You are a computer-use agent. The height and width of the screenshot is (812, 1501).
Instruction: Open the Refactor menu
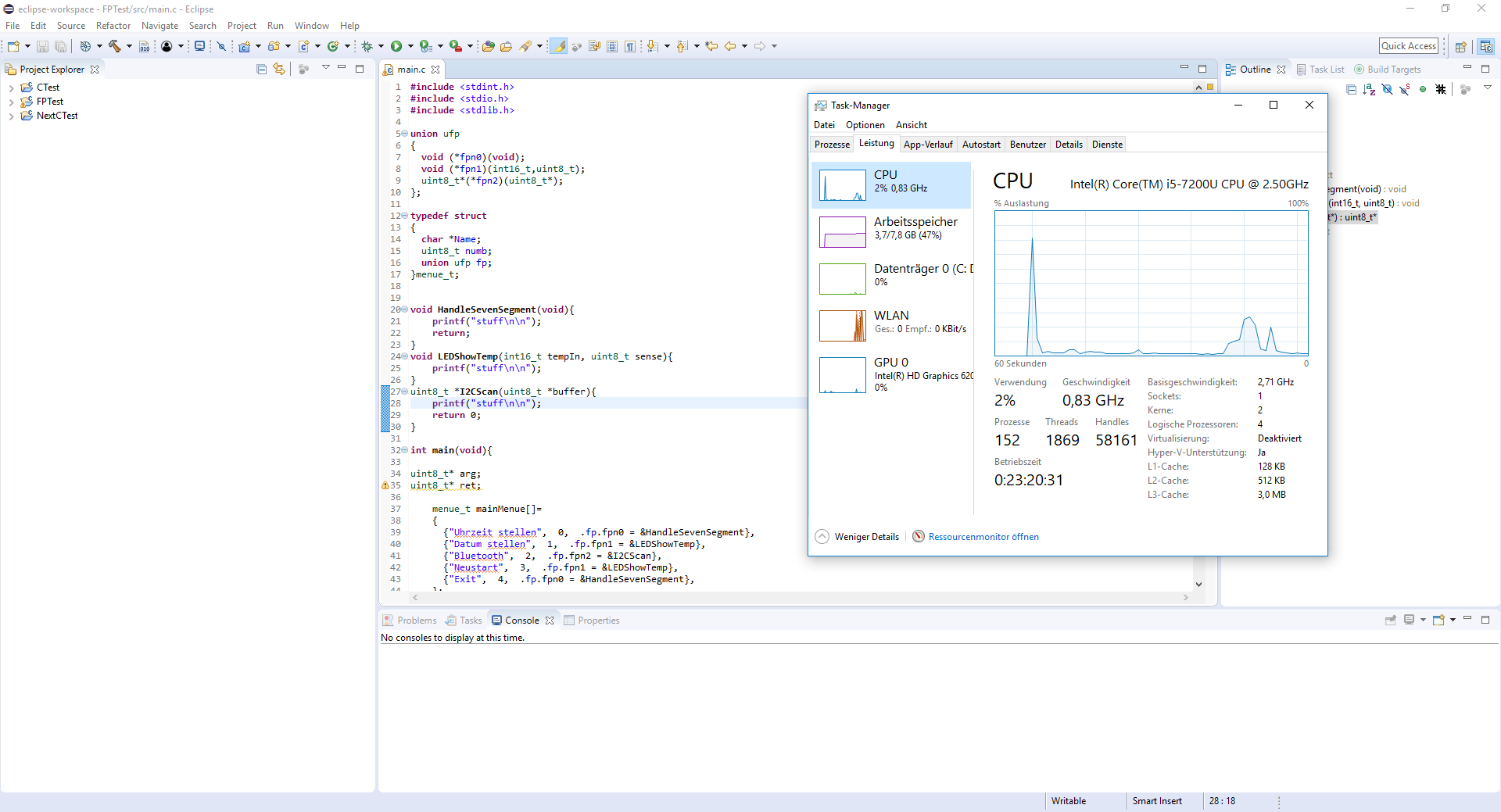113,26
